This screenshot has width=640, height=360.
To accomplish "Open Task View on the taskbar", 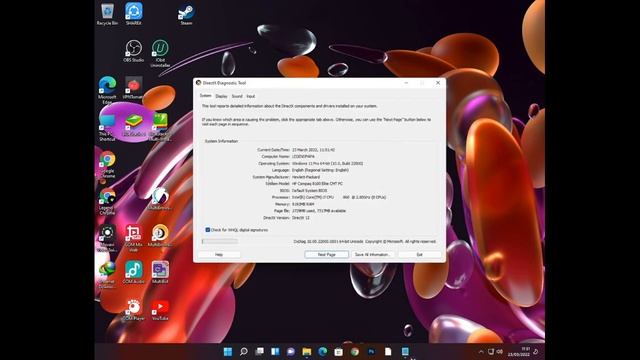I will [259, 351].
